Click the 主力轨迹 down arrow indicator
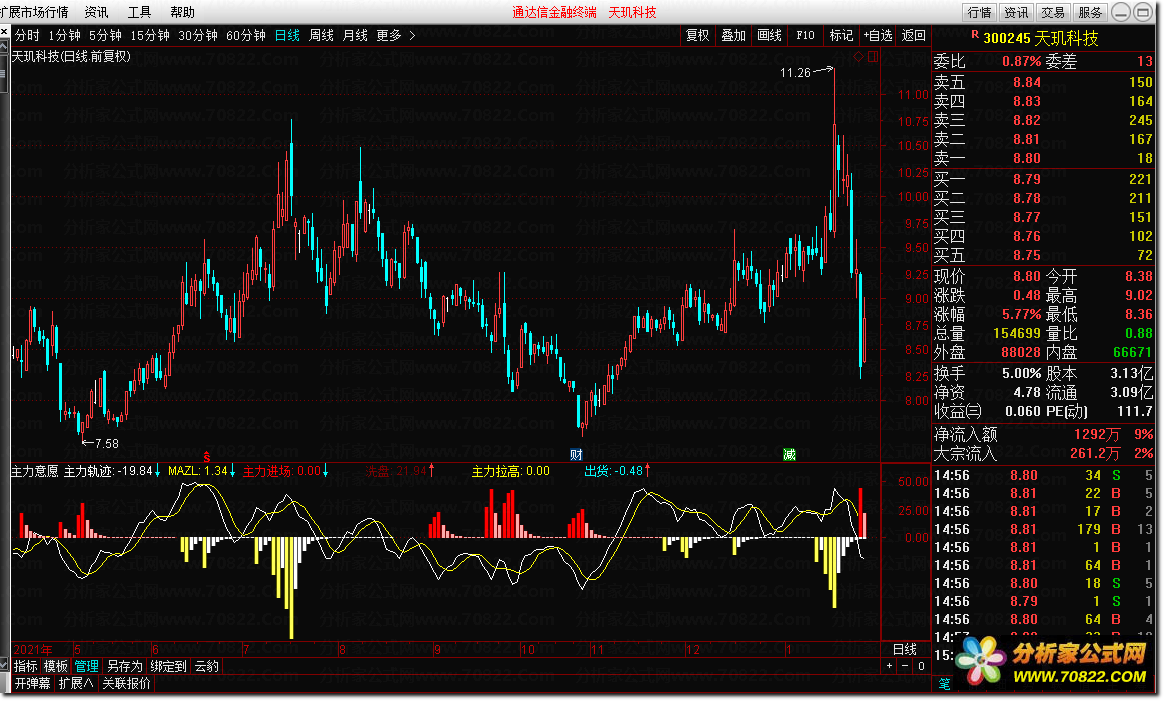Screen dimensions: 1165x701 158,471
